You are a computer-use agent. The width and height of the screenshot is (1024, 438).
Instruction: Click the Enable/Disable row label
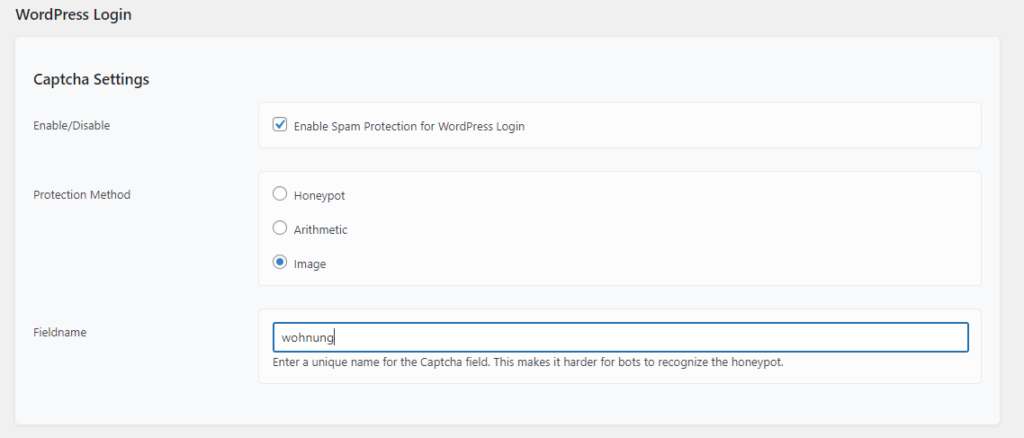pyautogui.click(x=72, y=126)
